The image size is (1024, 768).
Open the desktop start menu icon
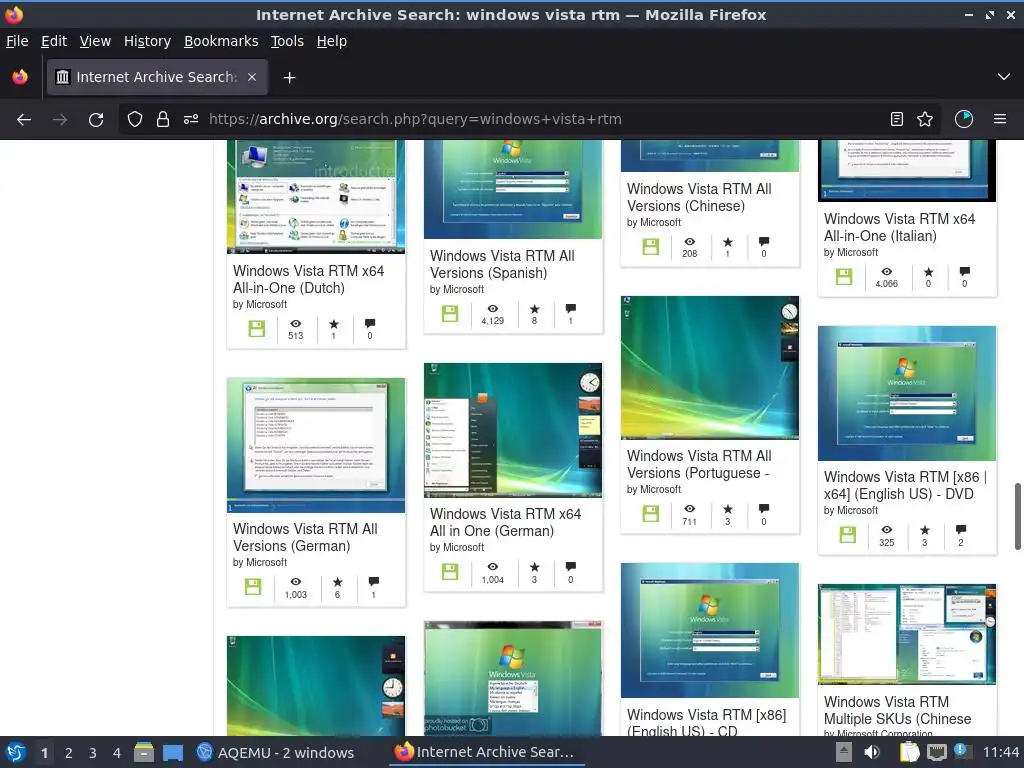pos(16,752)
